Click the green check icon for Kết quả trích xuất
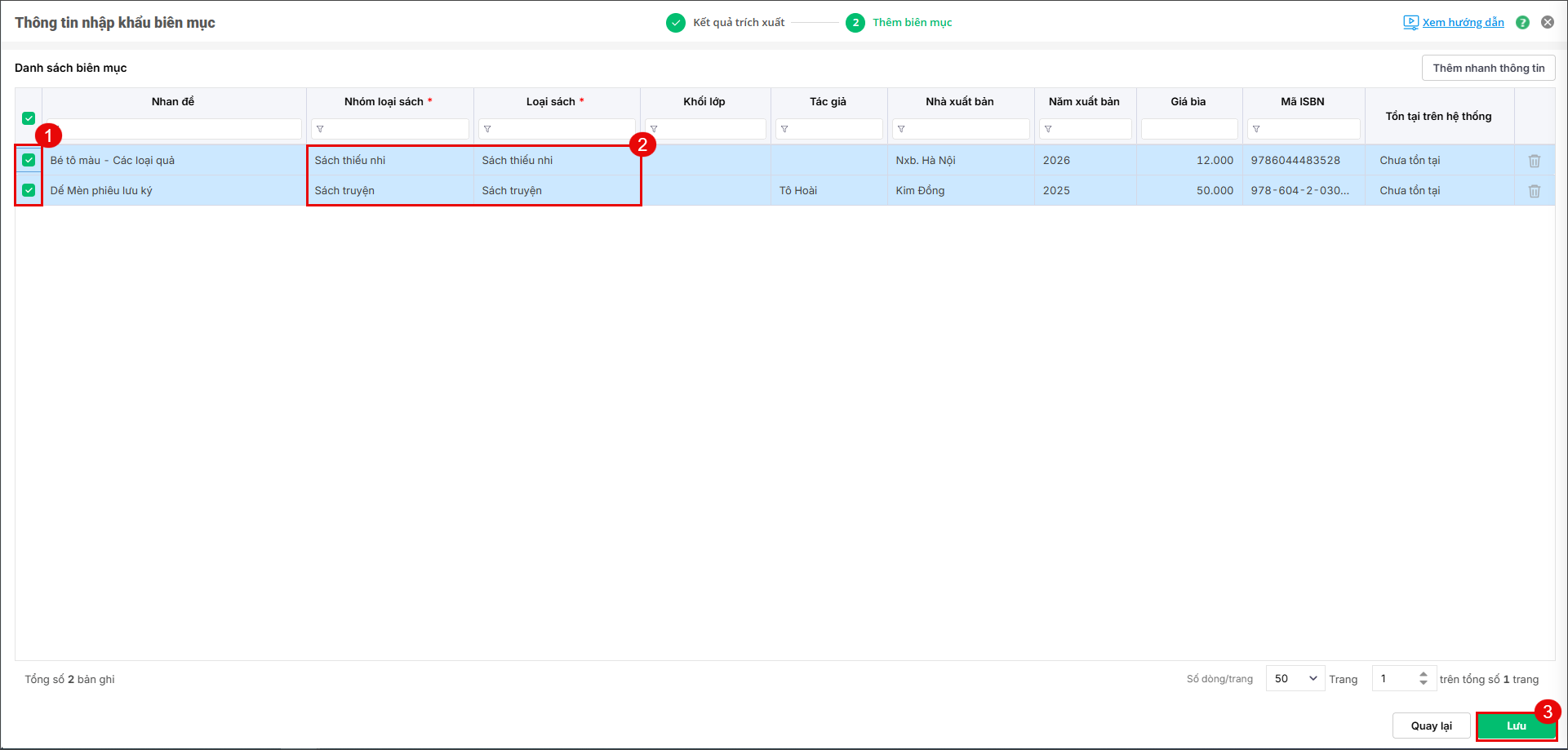This screenshot has width=1568, height=750. coord(676,23)
